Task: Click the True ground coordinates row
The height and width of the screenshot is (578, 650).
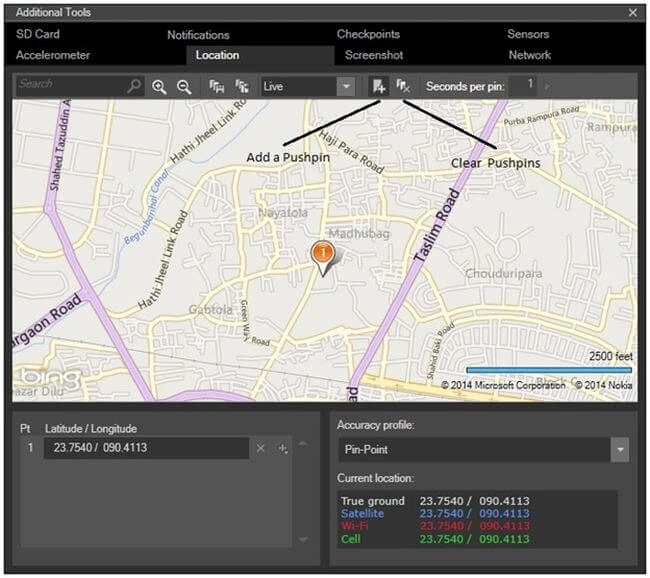Action: click(435, 501)
